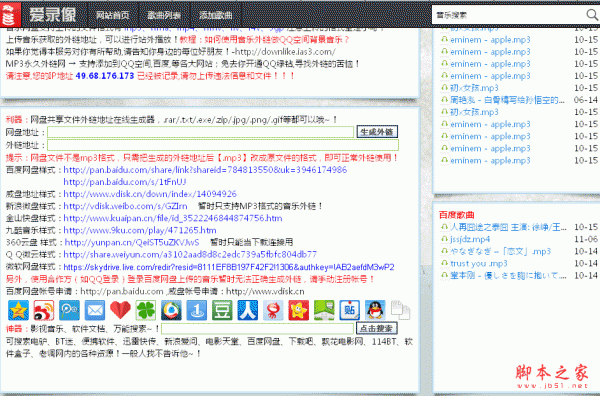Open the share.weiyun.com link
The image size is (600, 396).
click(190, 254)
